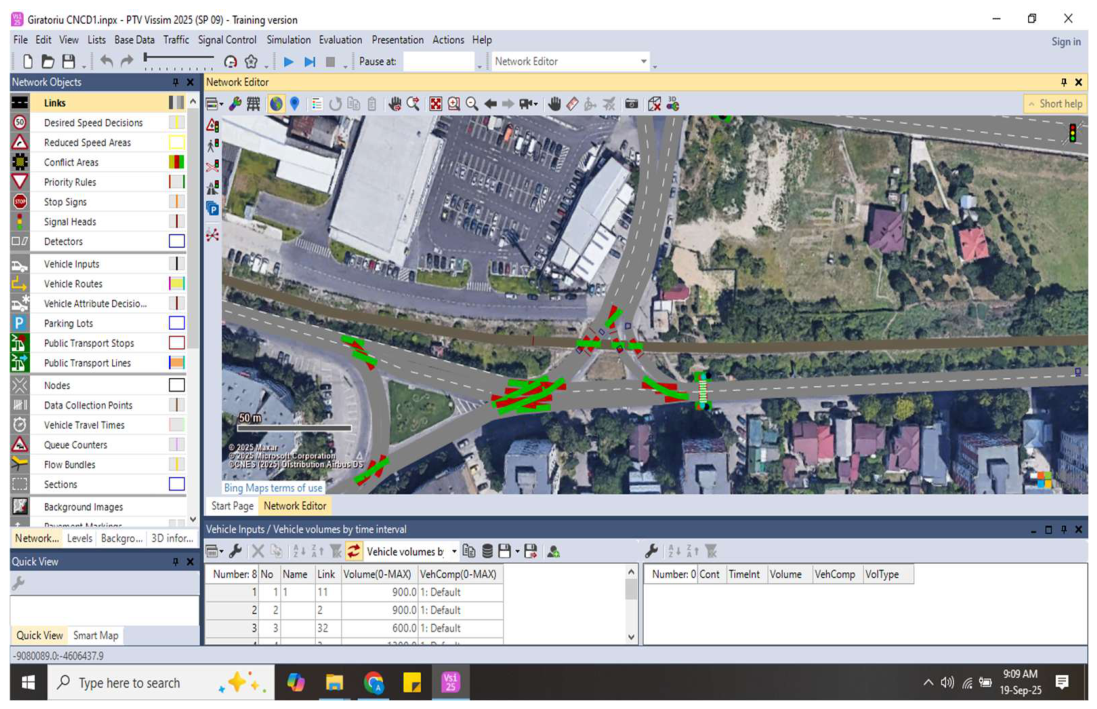Expand the Short help panel
Viewport: 1097px width, 709px height.
pos(1055,104)
